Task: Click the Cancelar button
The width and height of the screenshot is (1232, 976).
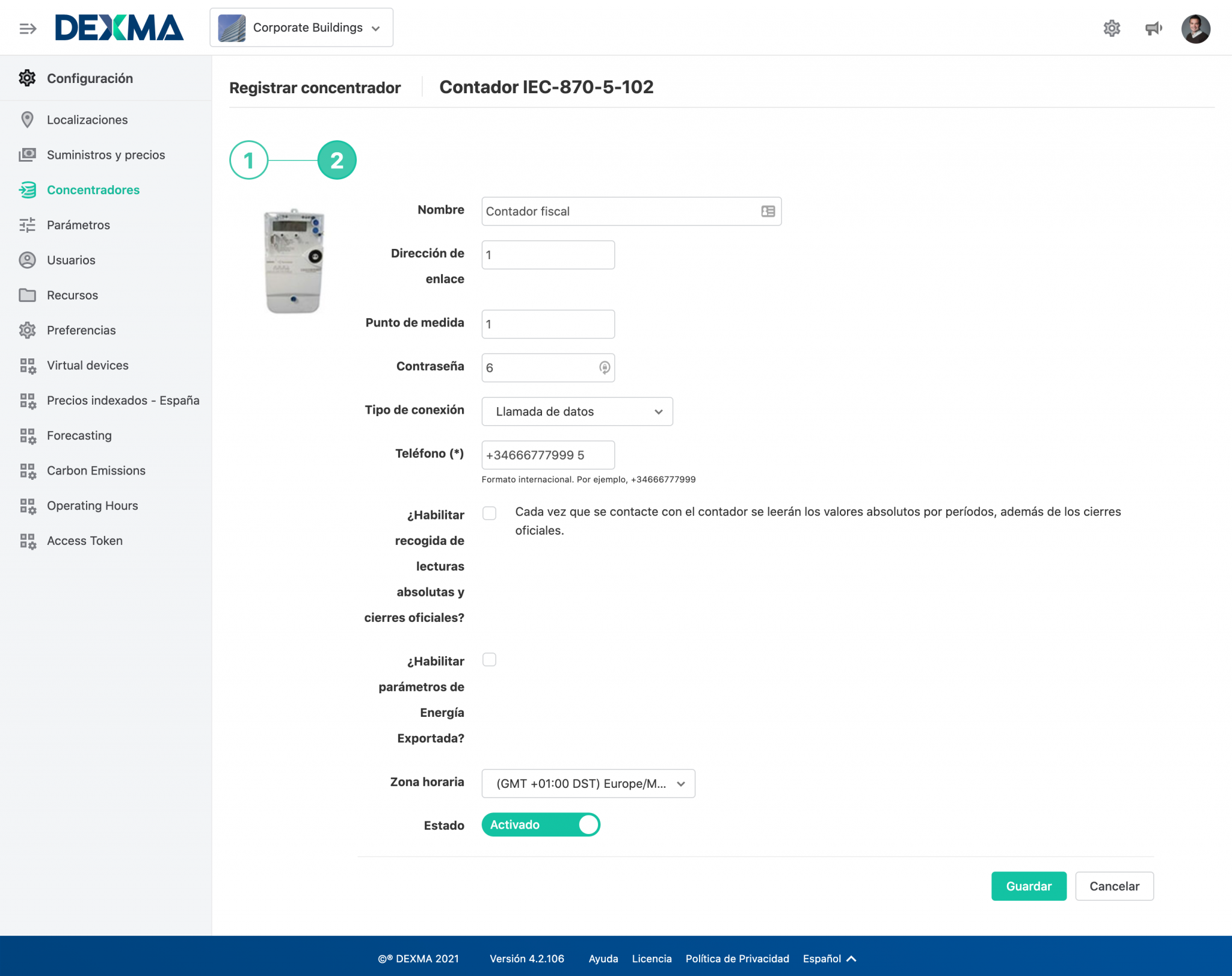Action: tap(1114, 886)
